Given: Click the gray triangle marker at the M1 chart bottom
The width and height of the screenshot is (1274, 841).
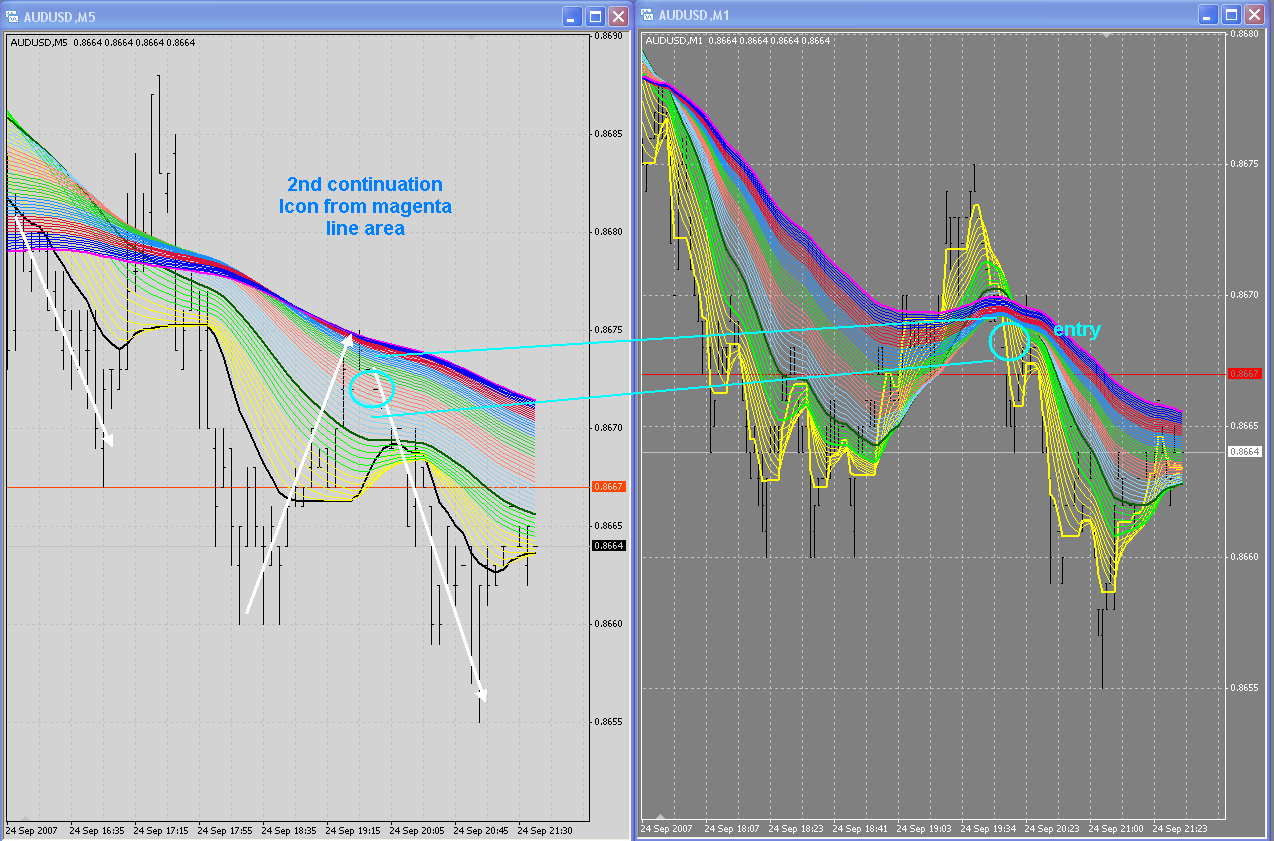Looking at the screenshot, I should point(659,818).
